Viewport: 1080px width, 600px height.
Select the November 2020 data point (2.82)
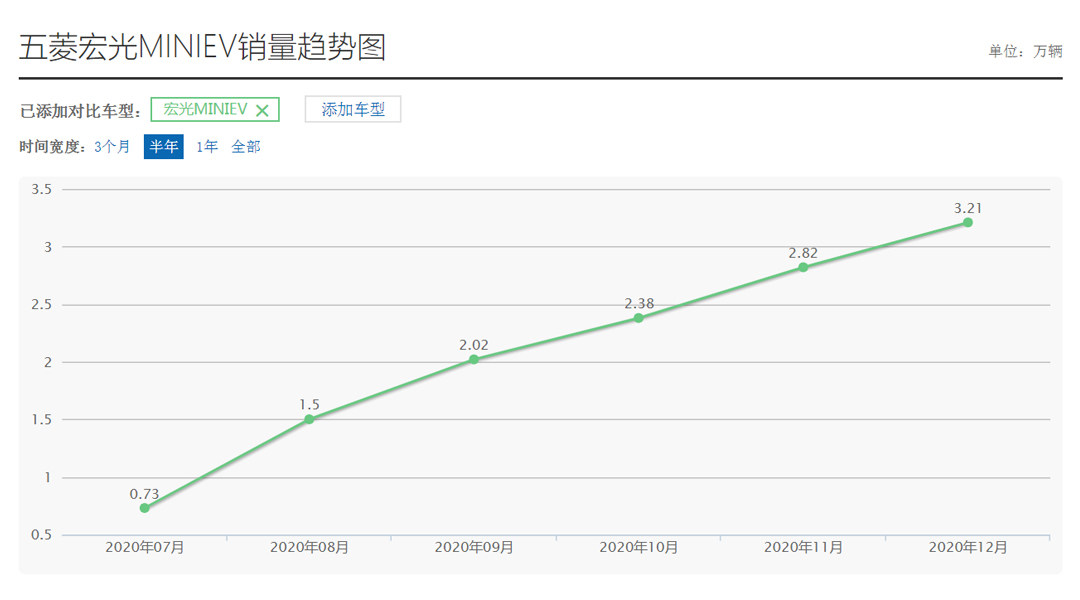(x=803, y=267)
